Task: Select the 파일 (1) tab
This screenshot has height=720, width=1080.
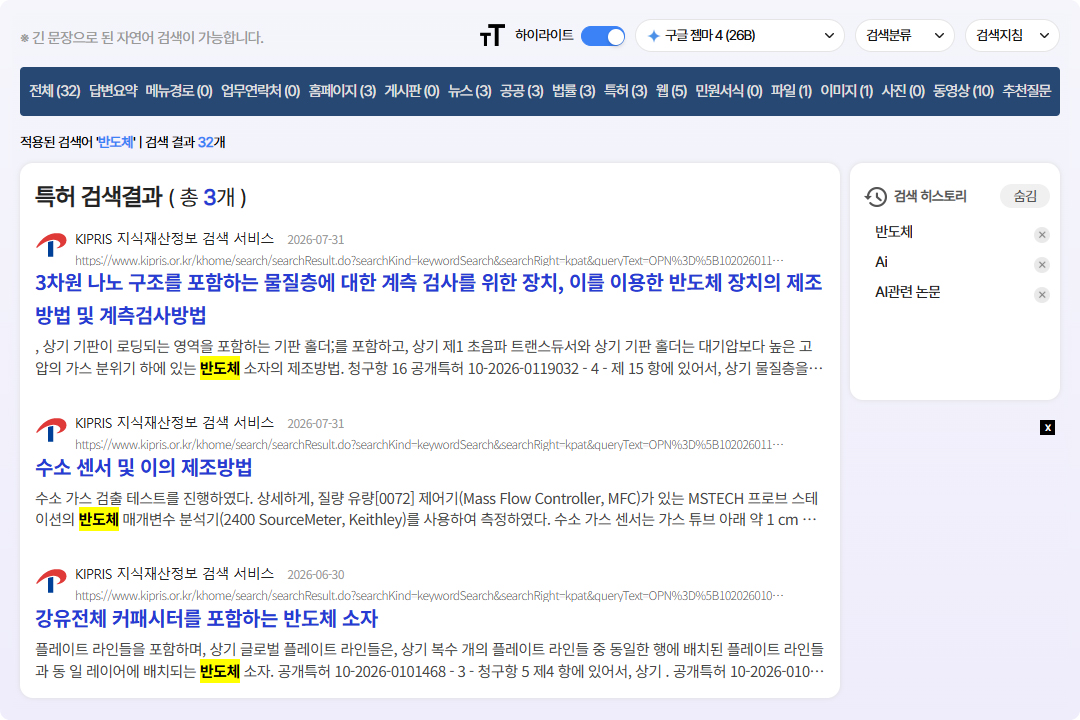Action: pyautogui.click(x=791, y=91)
